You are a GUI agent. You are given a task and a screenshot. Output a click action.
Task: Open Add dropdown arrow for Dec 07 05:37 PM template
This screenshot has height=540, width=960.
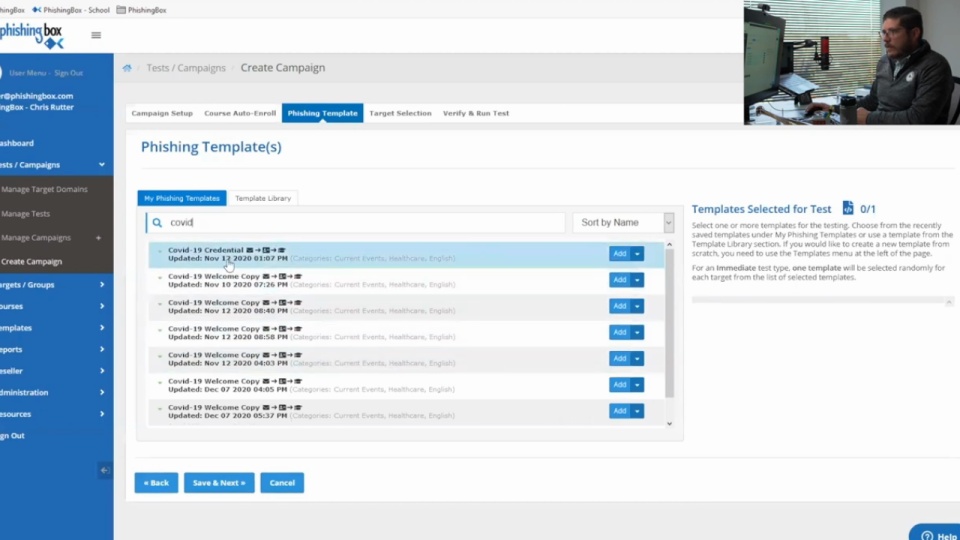(x=637, y=411)
